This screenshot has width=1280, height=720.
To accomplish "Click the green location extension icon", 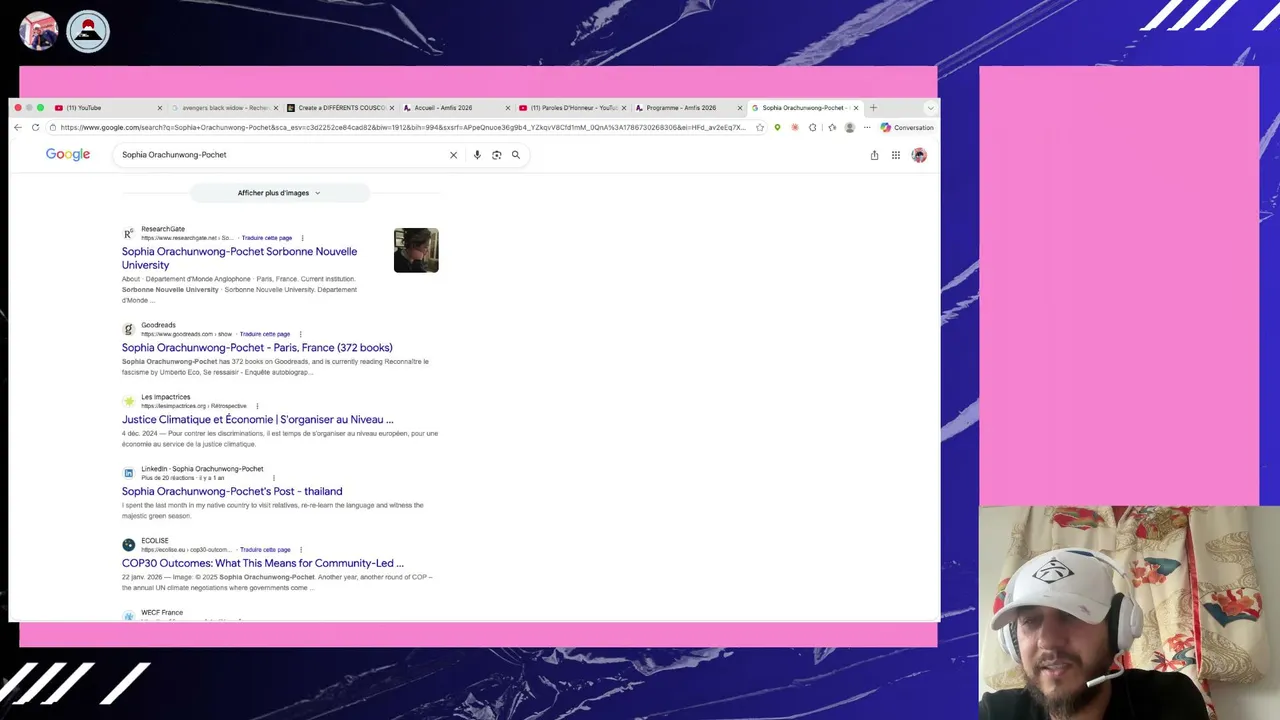I will point(777,127).
